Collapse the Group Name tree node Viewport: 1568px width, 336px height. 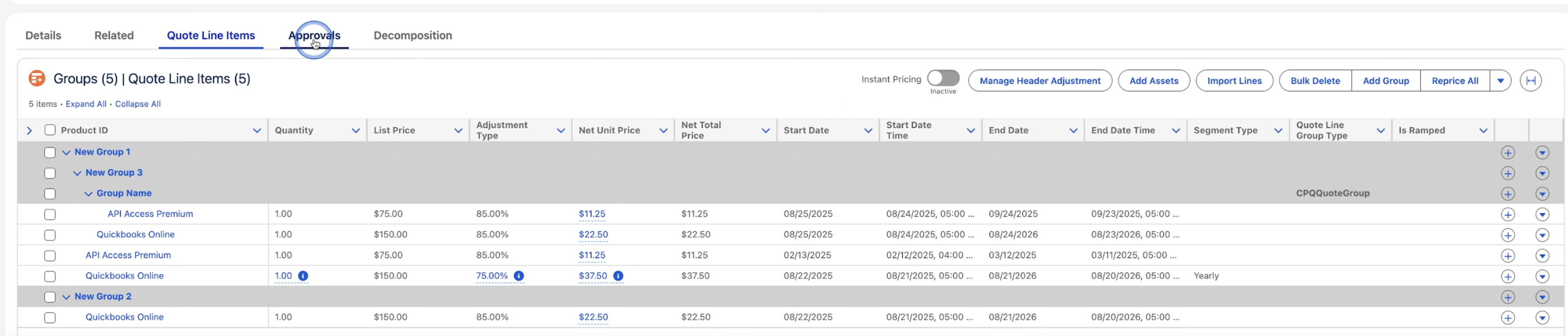pos(88,194)
